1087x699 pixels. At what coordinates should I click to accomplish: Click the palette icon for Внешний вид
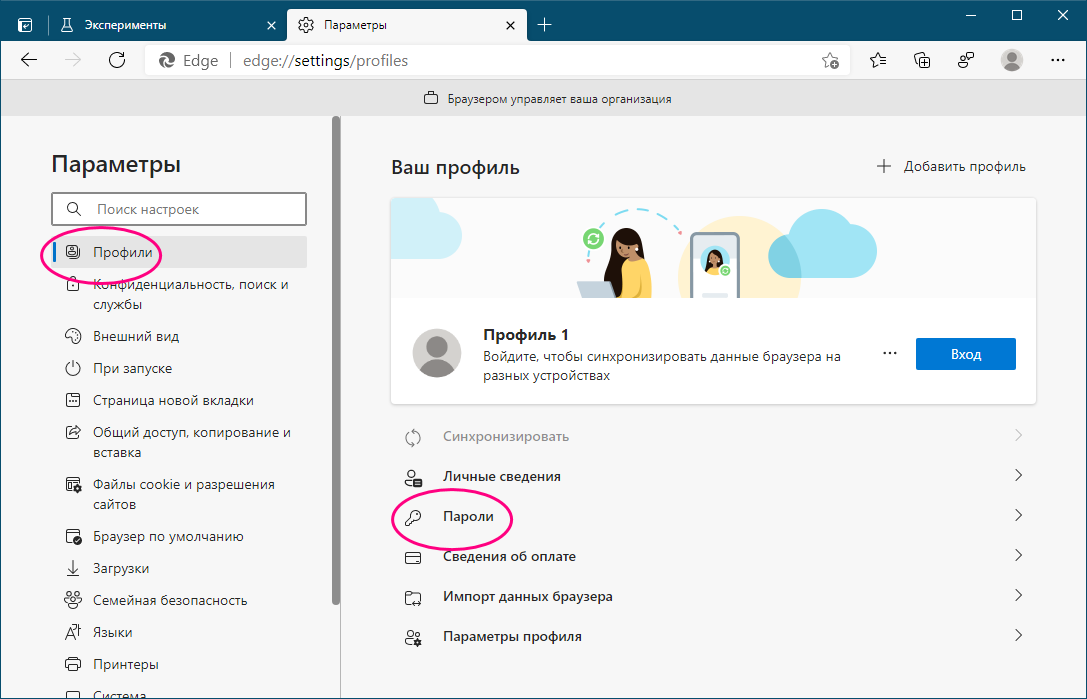coord(73,336)
